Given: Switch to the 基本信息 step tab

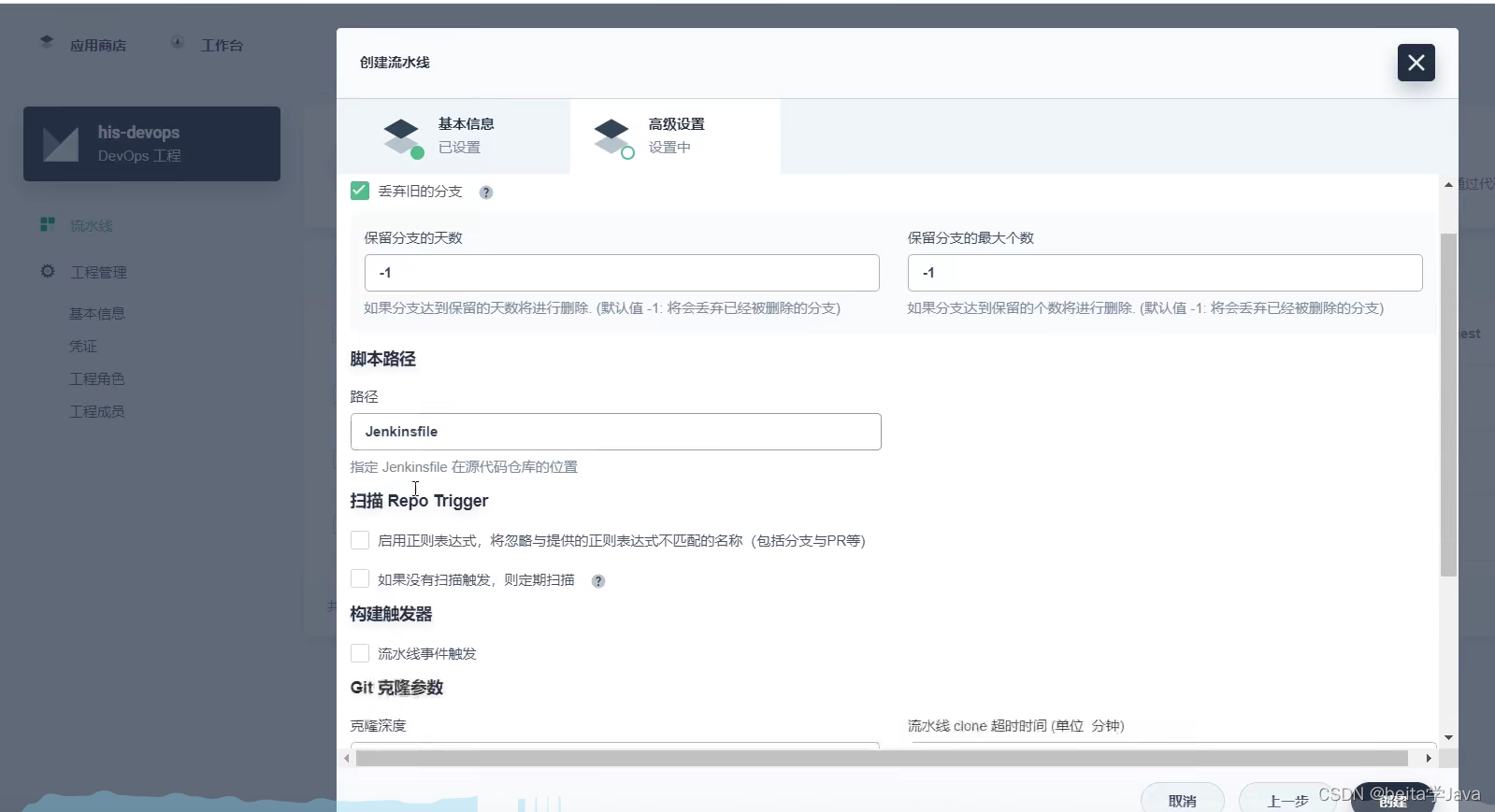Looking at the screenshot, I should (453, 136).
